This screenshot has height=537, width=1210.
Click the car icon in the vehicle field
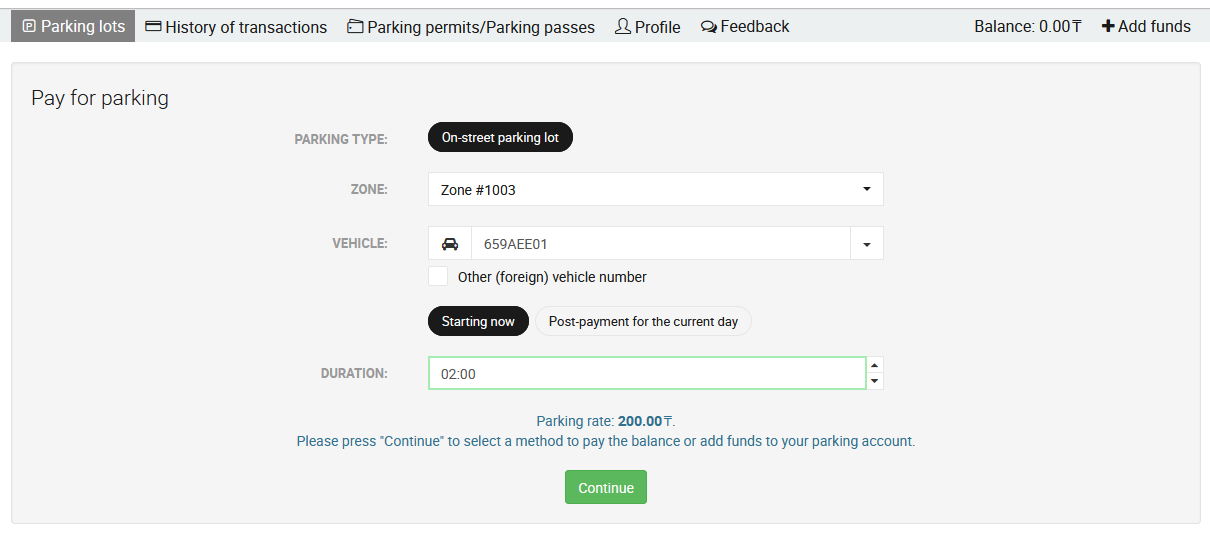tap(450, 244)
